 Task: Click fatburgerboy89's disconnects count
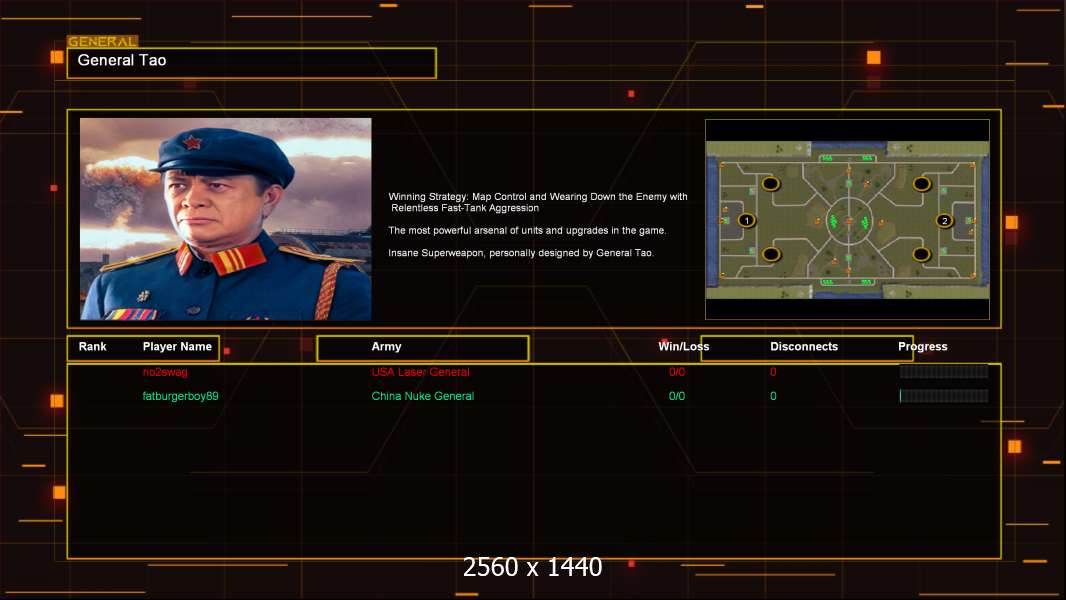click(773, 395)
